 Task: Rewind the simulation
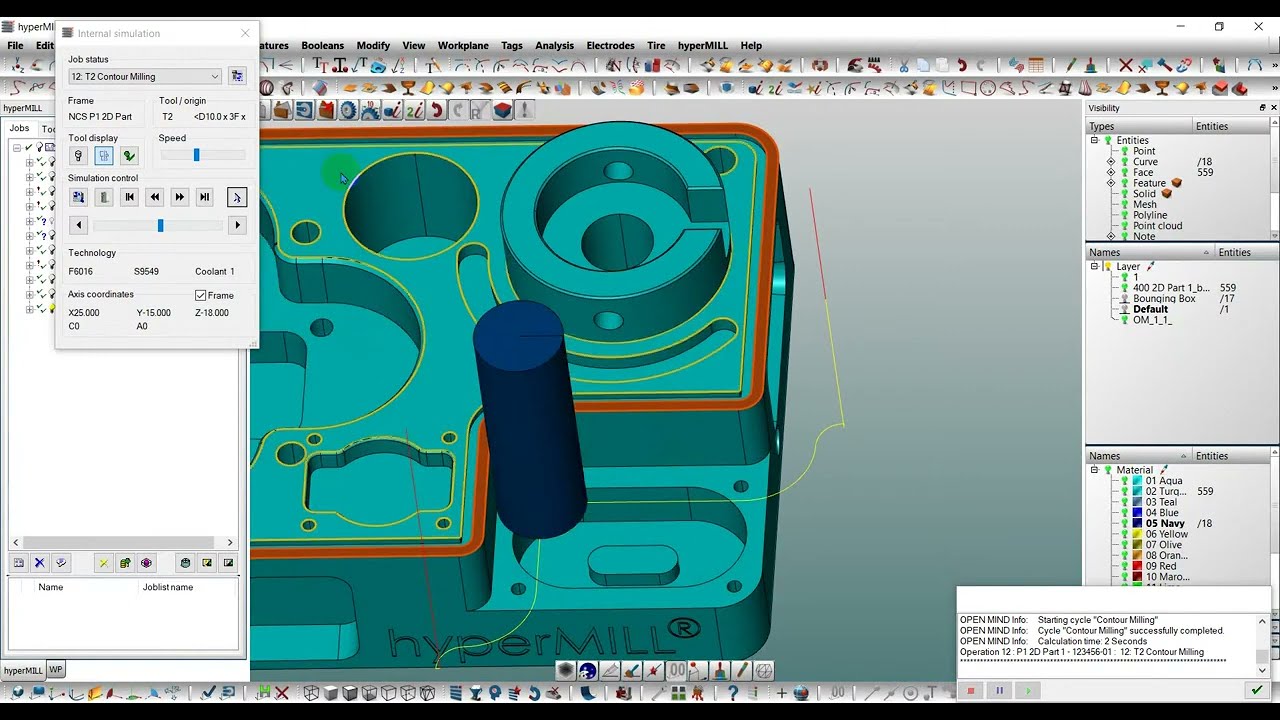(154, 197)
